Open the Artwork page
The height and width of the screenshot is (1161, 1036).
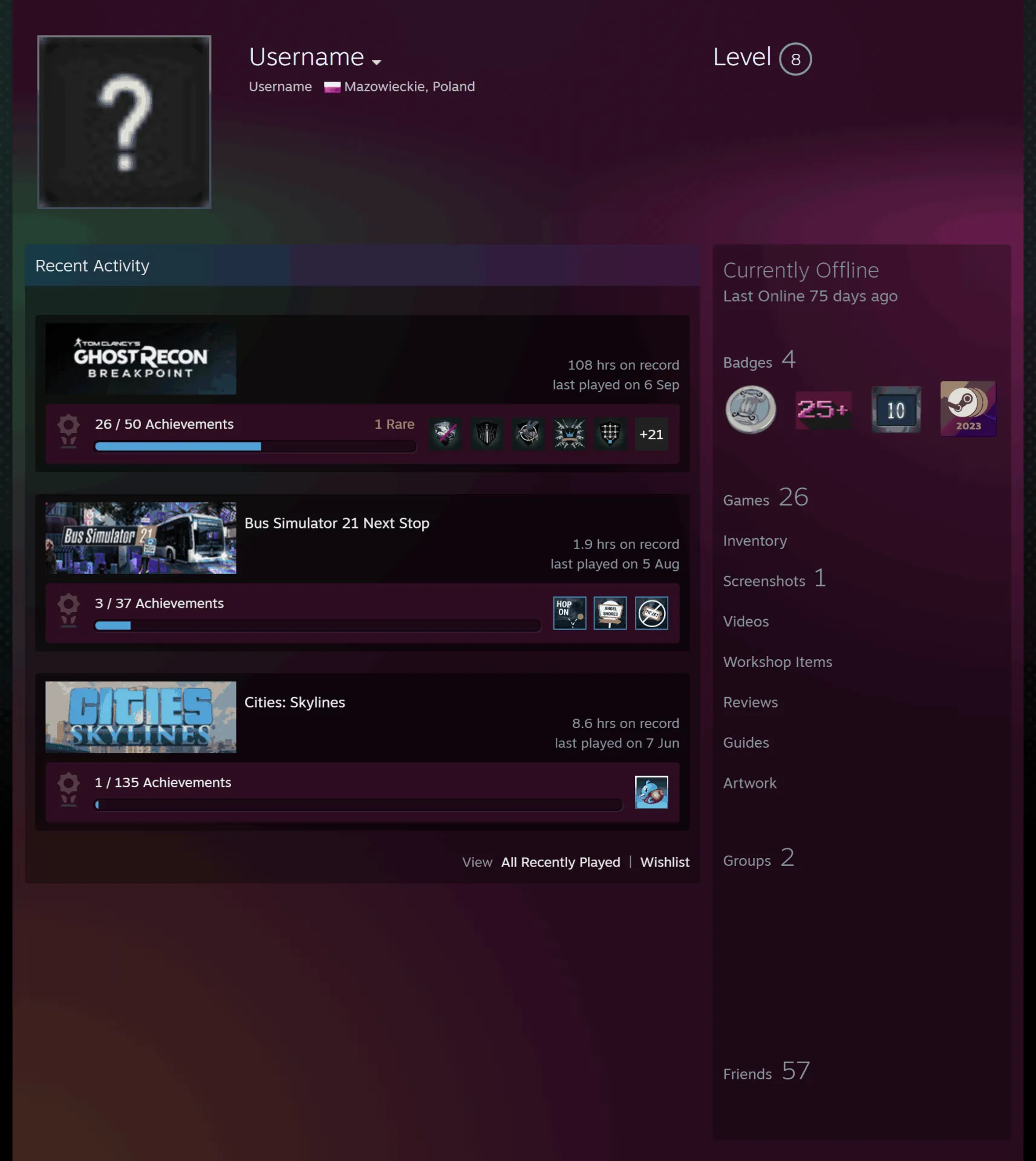click(x=749, y=783)
